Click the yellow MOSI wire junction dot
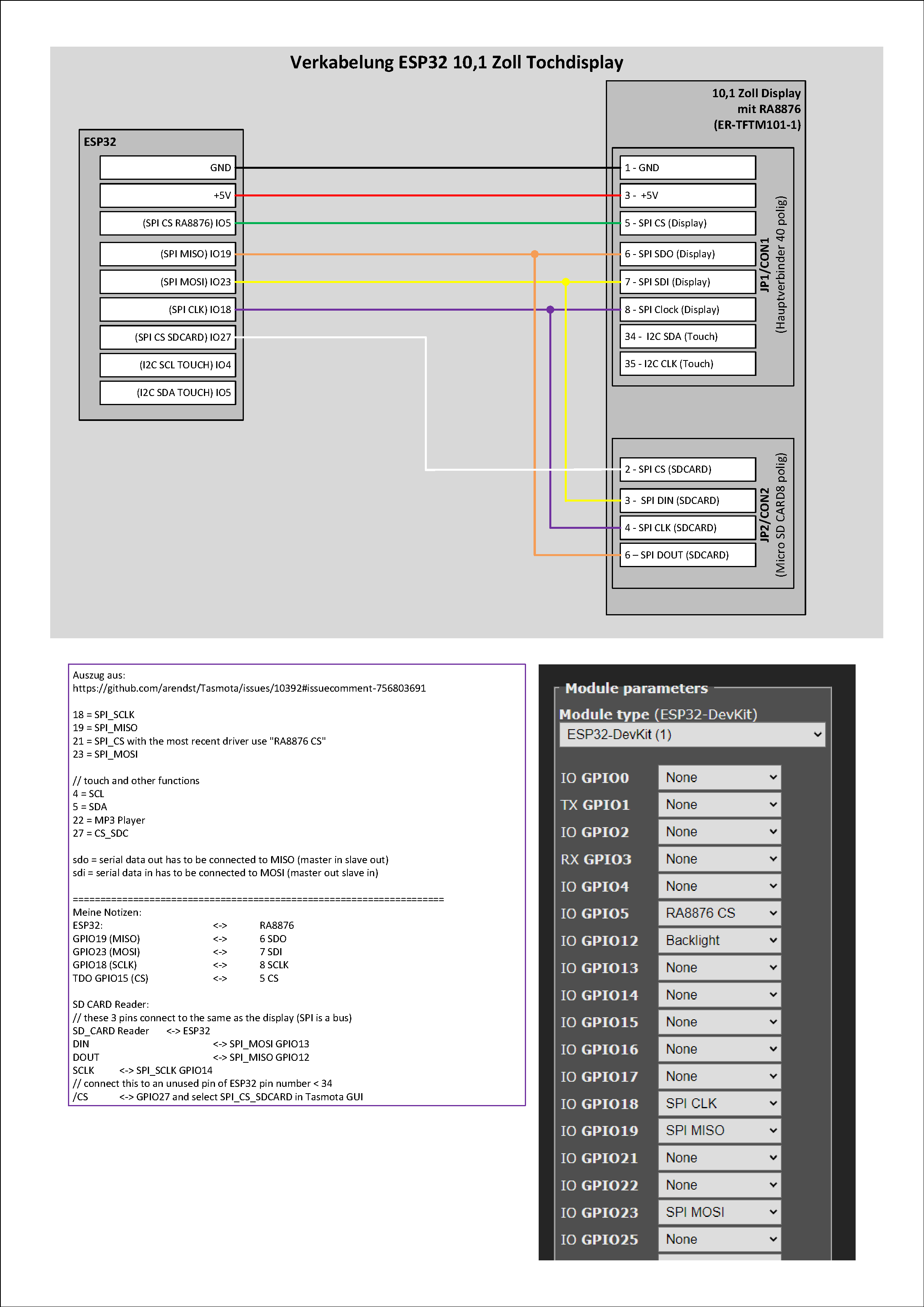The image size is (924, 1307). 565,282
